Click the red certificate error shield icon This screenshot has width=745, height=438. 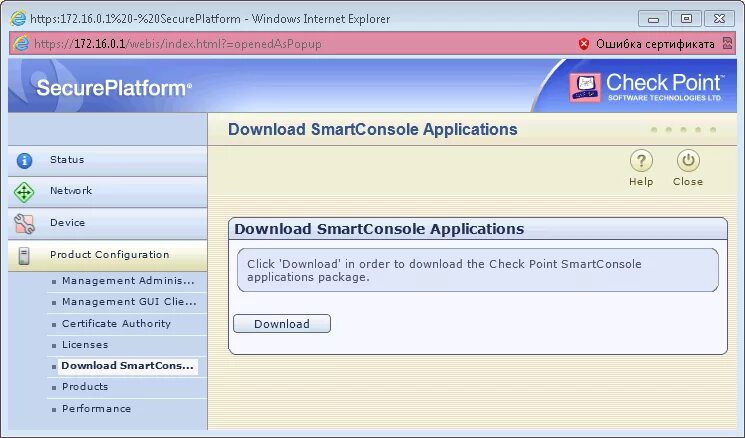[584, 44]
